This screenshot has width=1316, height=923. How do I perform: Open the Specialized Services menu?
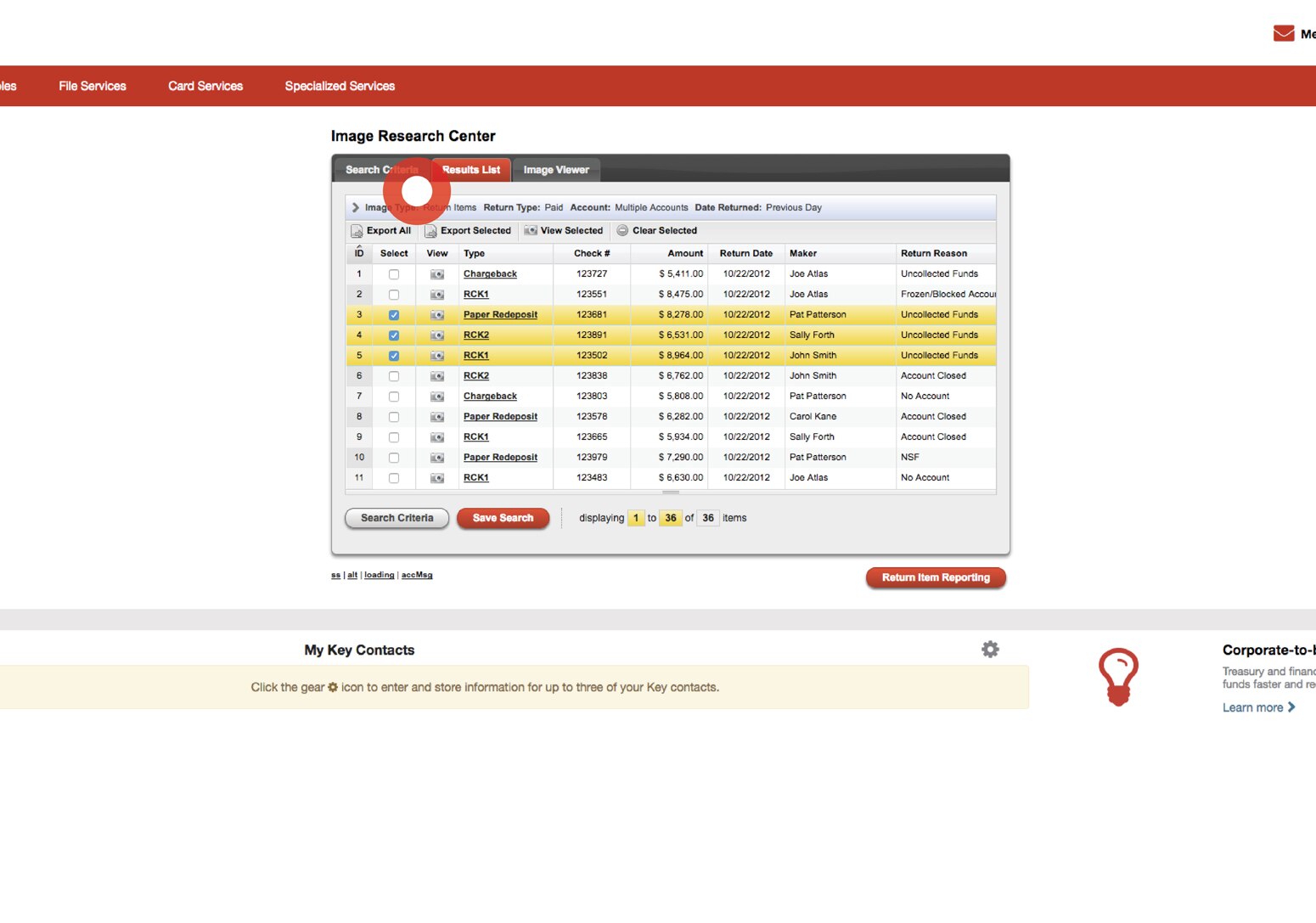pyautogui.click(x=339, y=85)
